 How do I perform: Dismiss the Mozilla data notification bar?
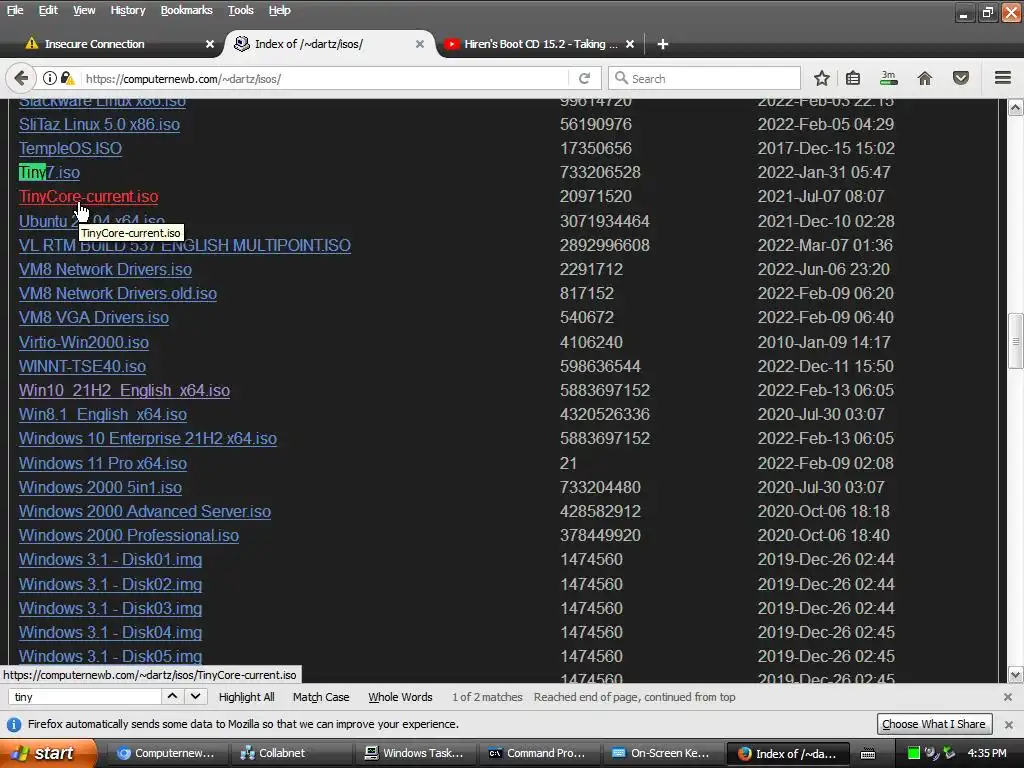coord(1009,724)
